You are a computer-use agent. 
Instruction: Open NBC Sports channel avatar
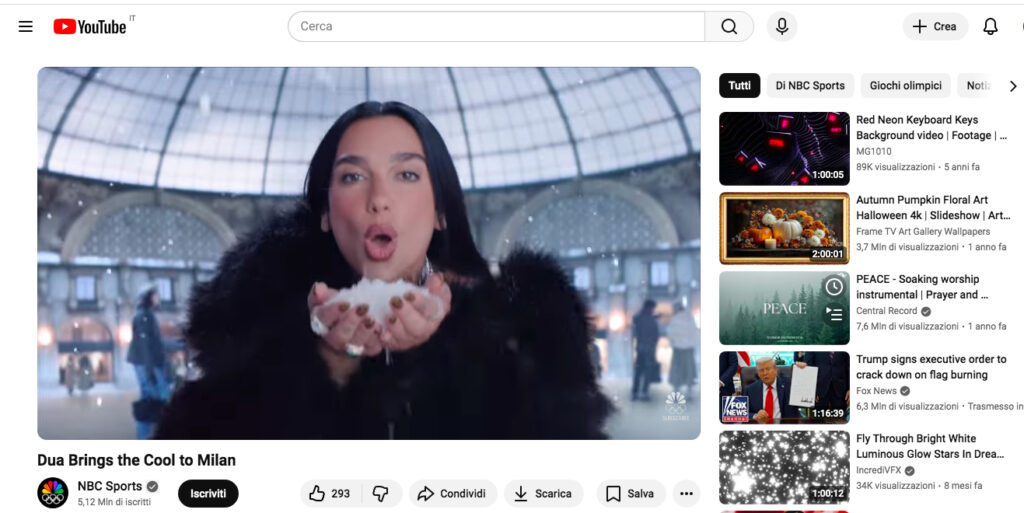click(53, 493)
